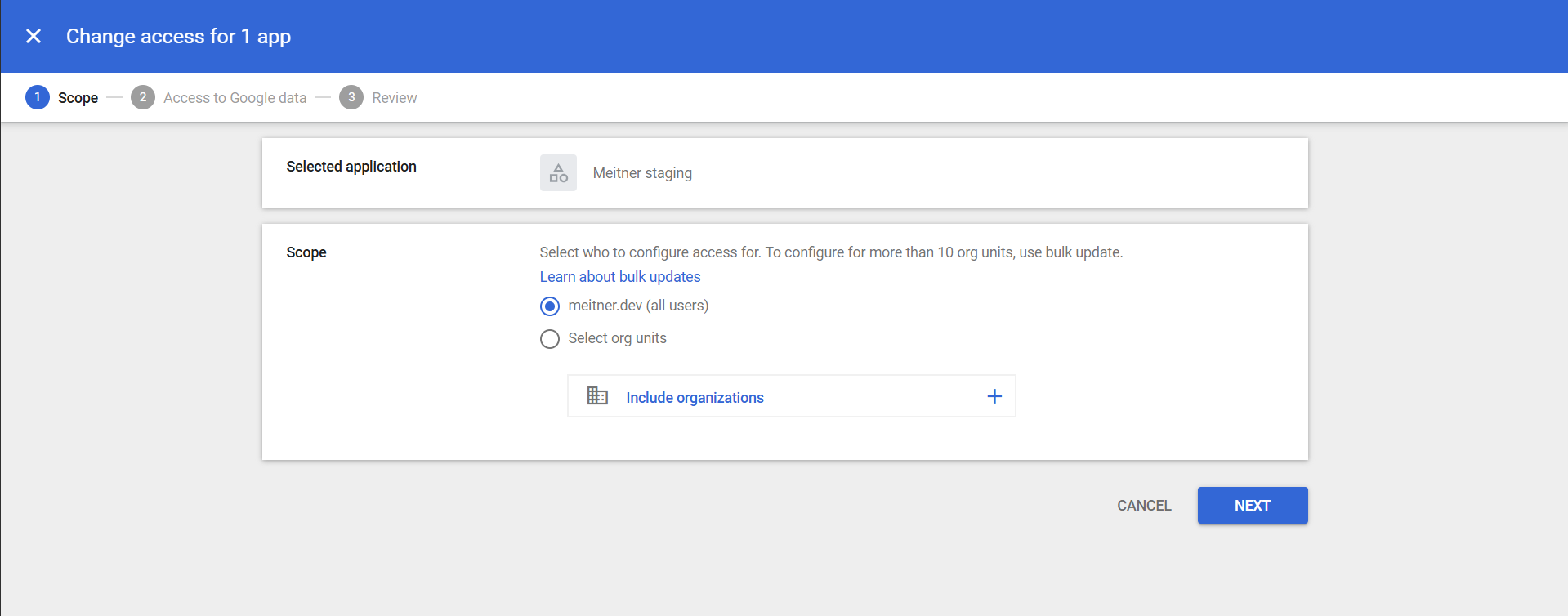The width and height of the screenshot is (1568, 616).
Task: Close the Change access dialog with X
Action: (x=34, y=36)
